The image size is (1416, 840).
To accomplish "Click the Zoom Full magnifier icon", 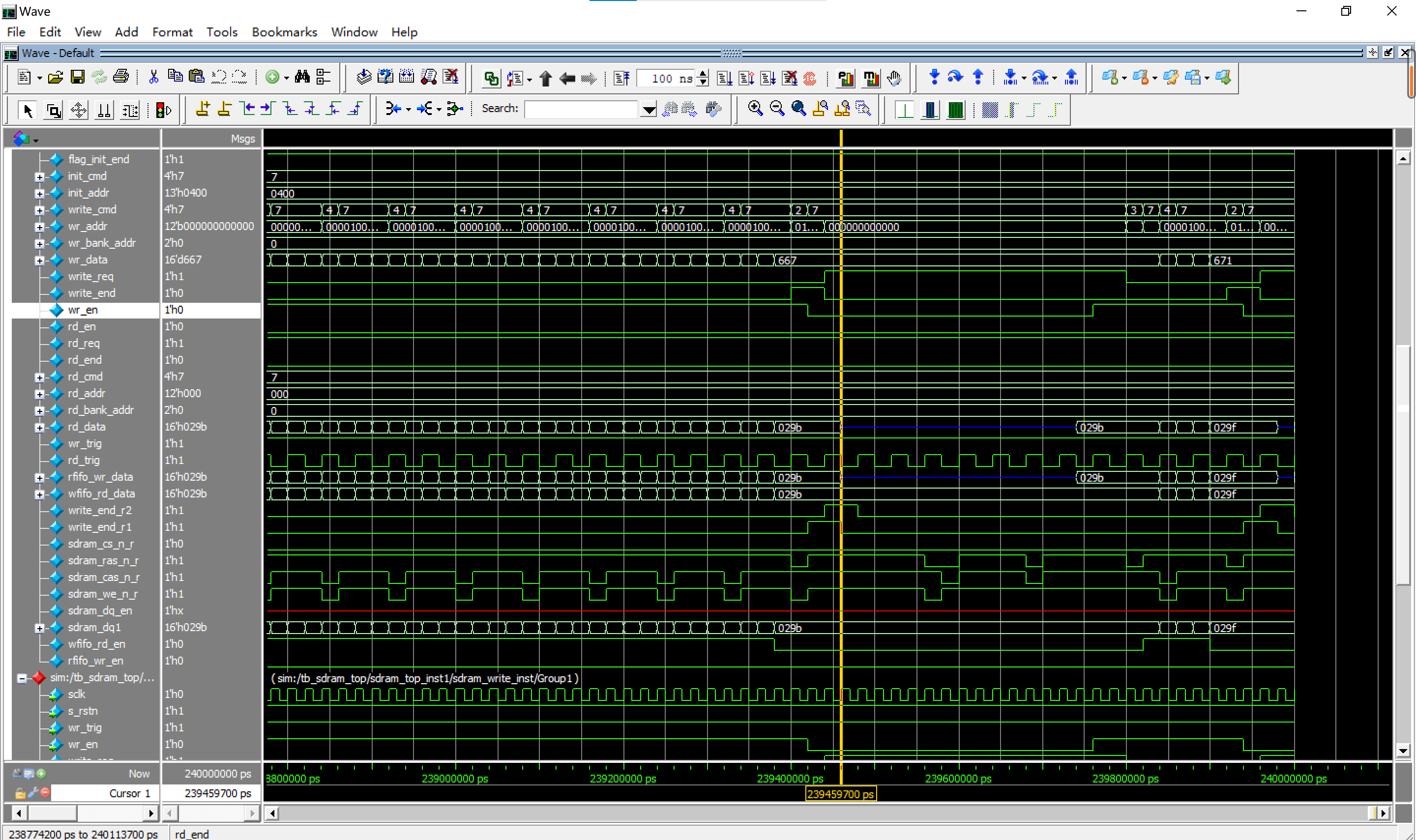I will [798, 108].
